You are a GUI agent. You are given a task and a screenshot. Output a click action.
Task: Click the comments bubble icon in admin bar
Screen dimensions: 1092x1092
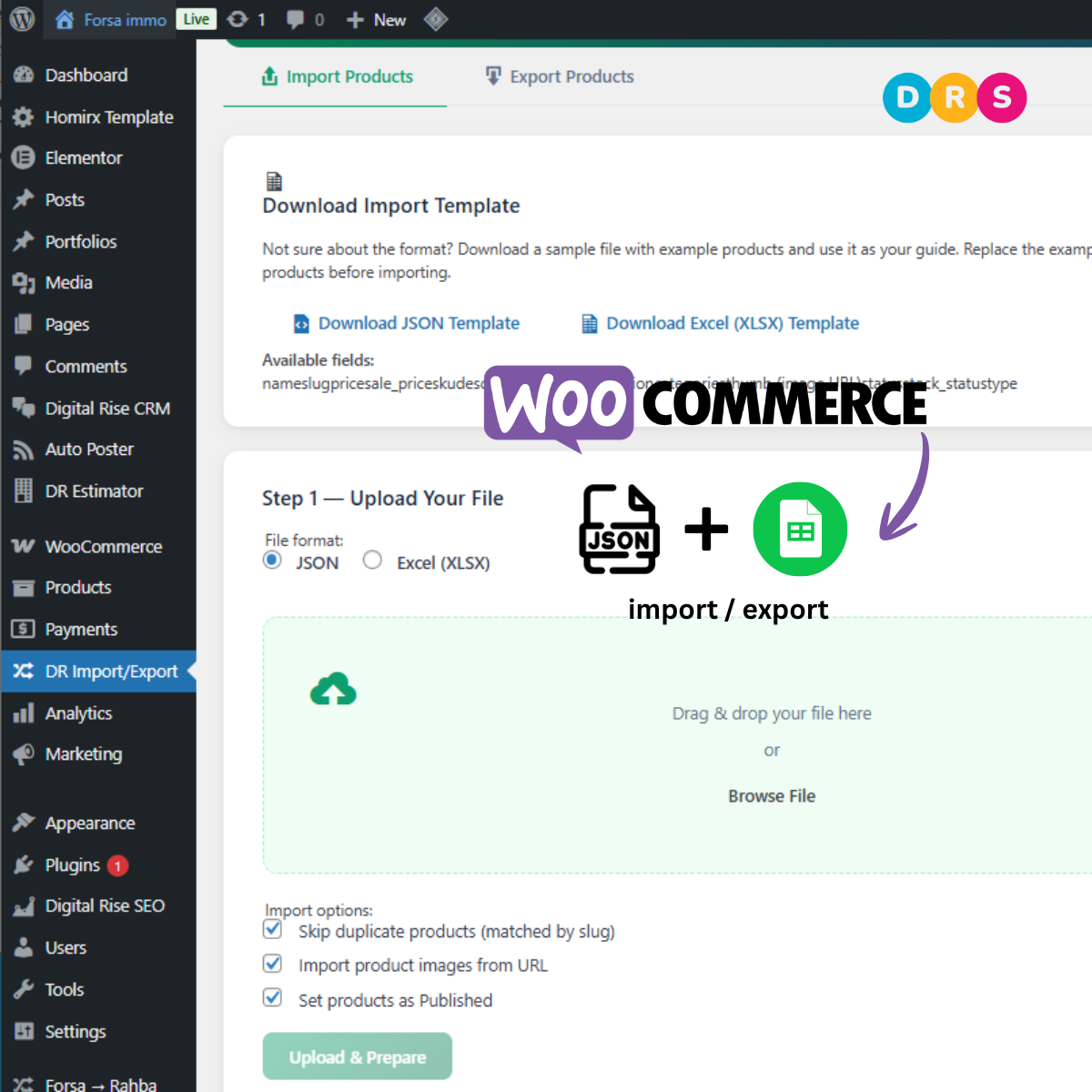[x=296, y=19]
